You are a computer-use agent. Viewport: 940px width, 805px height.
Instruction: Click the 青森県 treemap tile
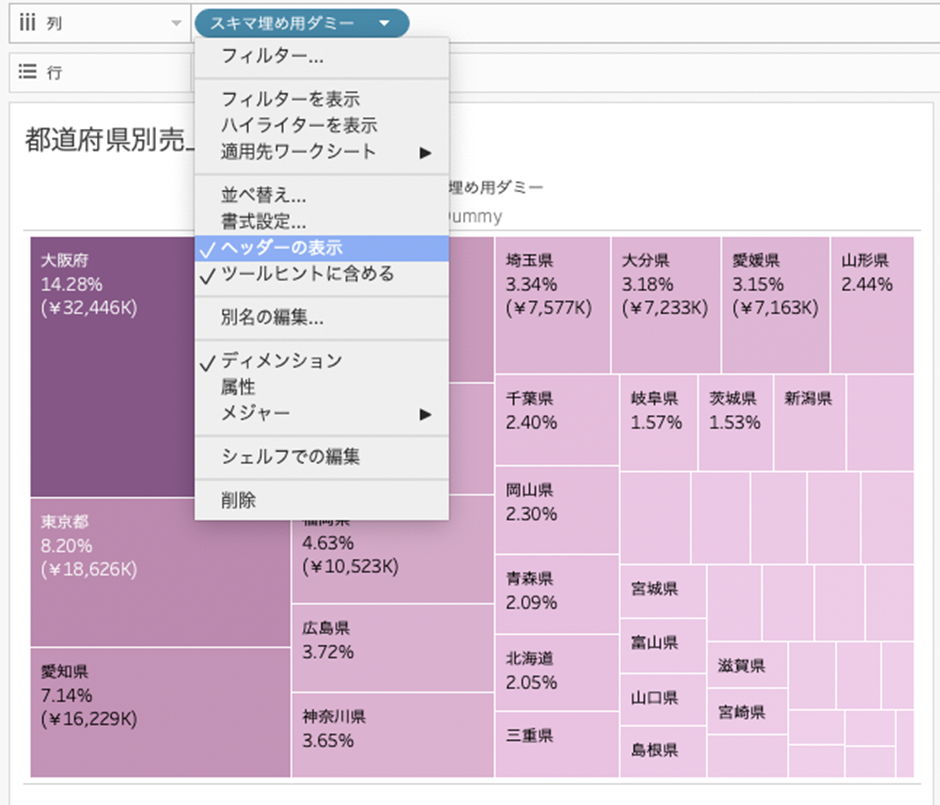point(557,594)
